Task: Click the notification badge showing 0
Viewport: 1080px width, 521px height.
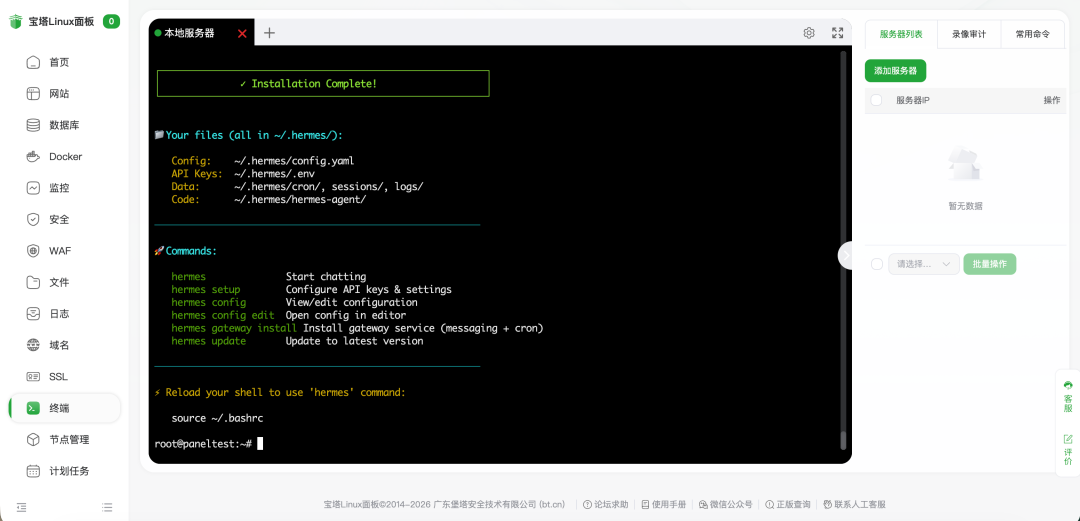Action: coord(112,21)
